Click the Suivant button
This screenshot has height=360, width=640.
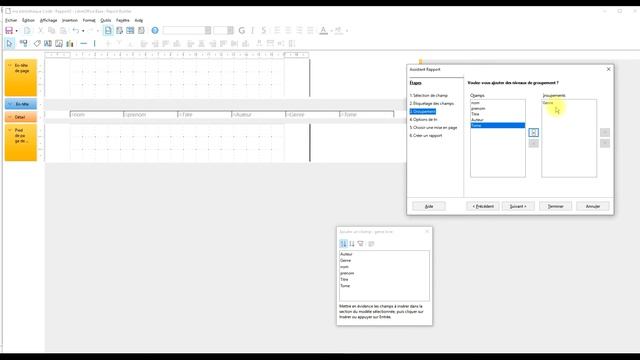pos(518,206)
